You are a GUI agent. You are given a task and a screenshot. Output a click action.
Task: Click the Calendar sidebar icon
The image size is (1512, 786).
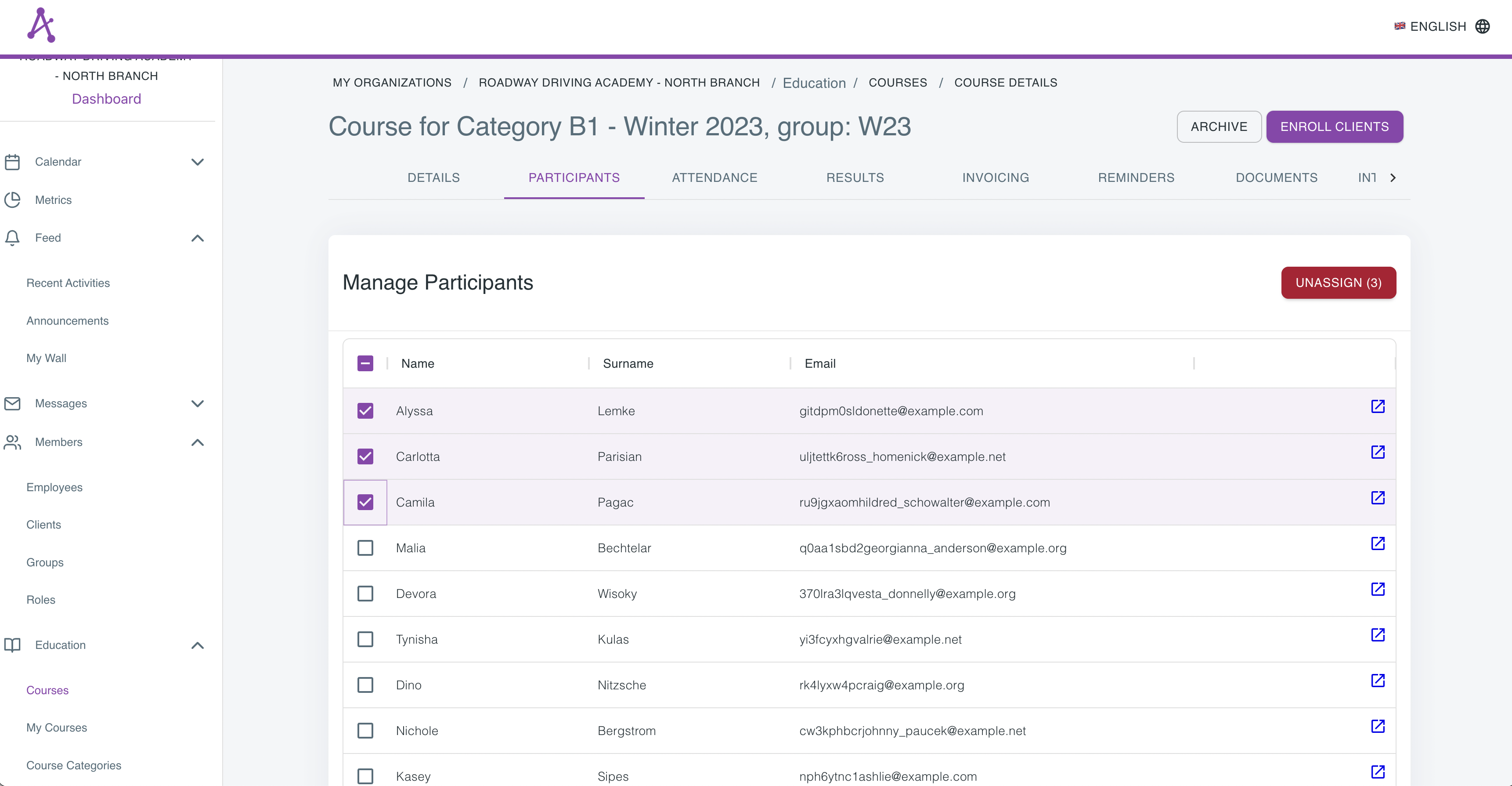[x=12, y=162]
